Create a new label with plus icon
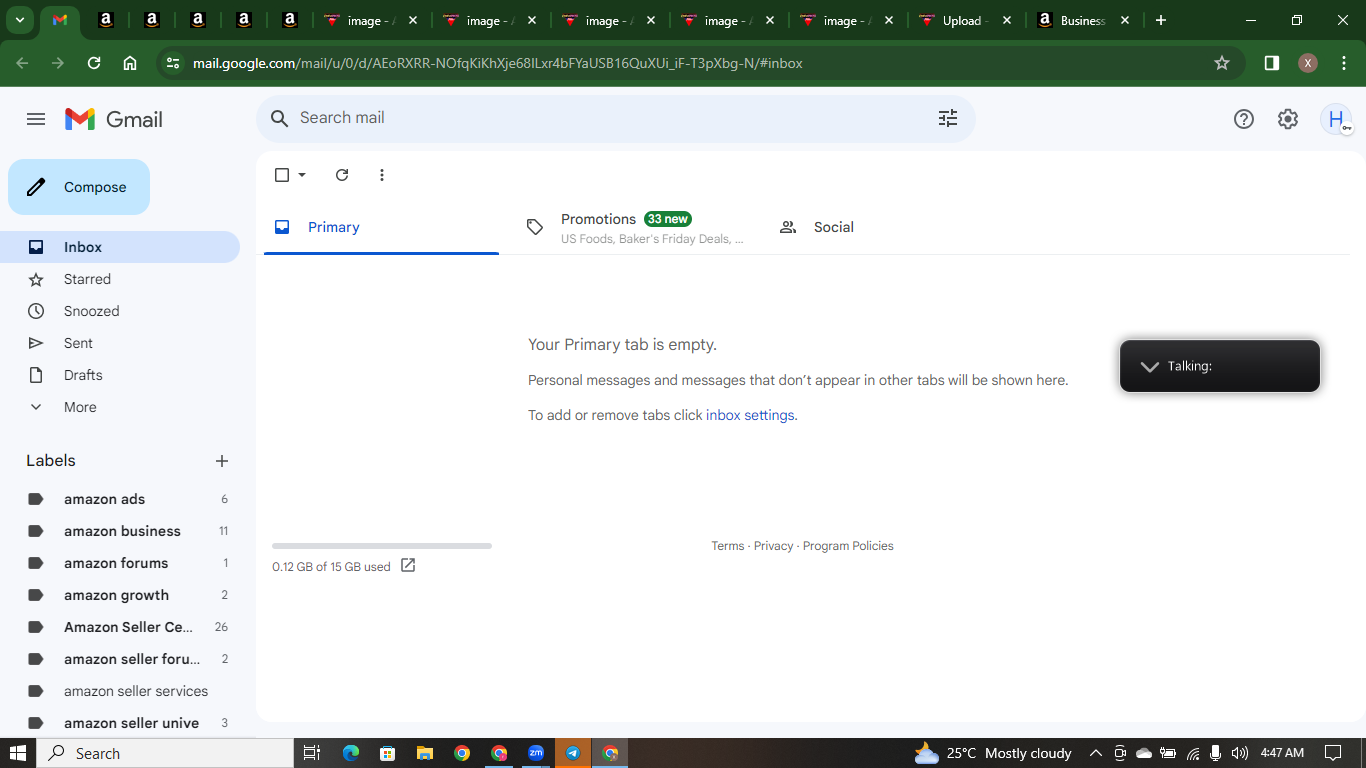The height and width of the screenshot is (768, 1366). (222, 461)
